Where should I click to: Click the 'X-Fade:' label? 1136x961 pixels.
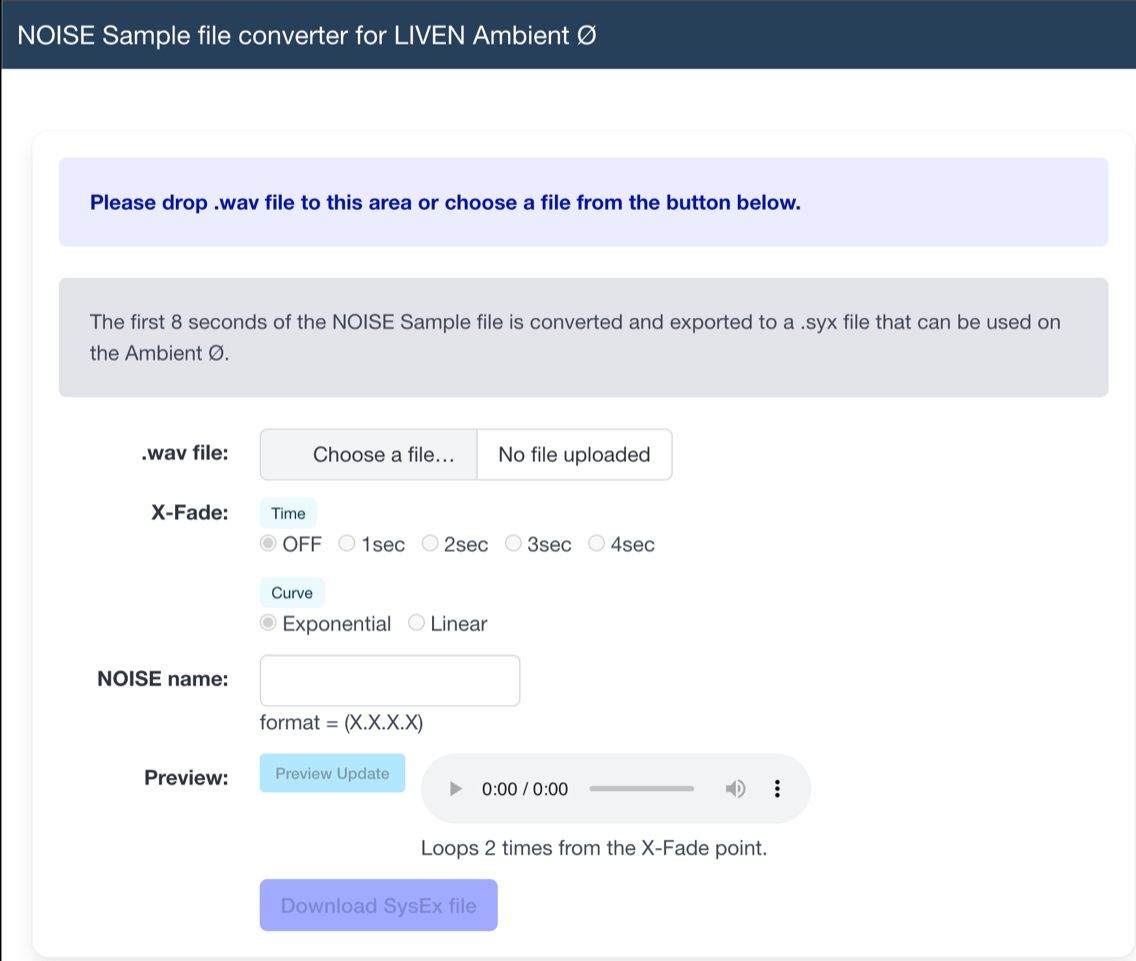pyautogui.click(x=190, y=512)
